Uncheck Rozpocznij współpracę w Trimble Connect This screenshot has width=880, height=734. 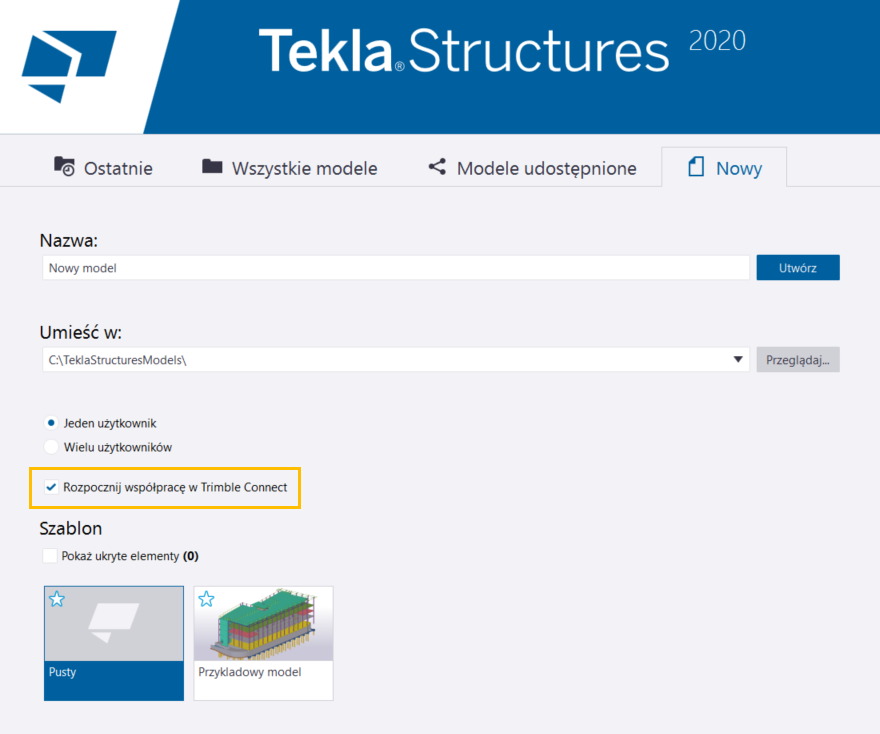(x=51, y=487)
